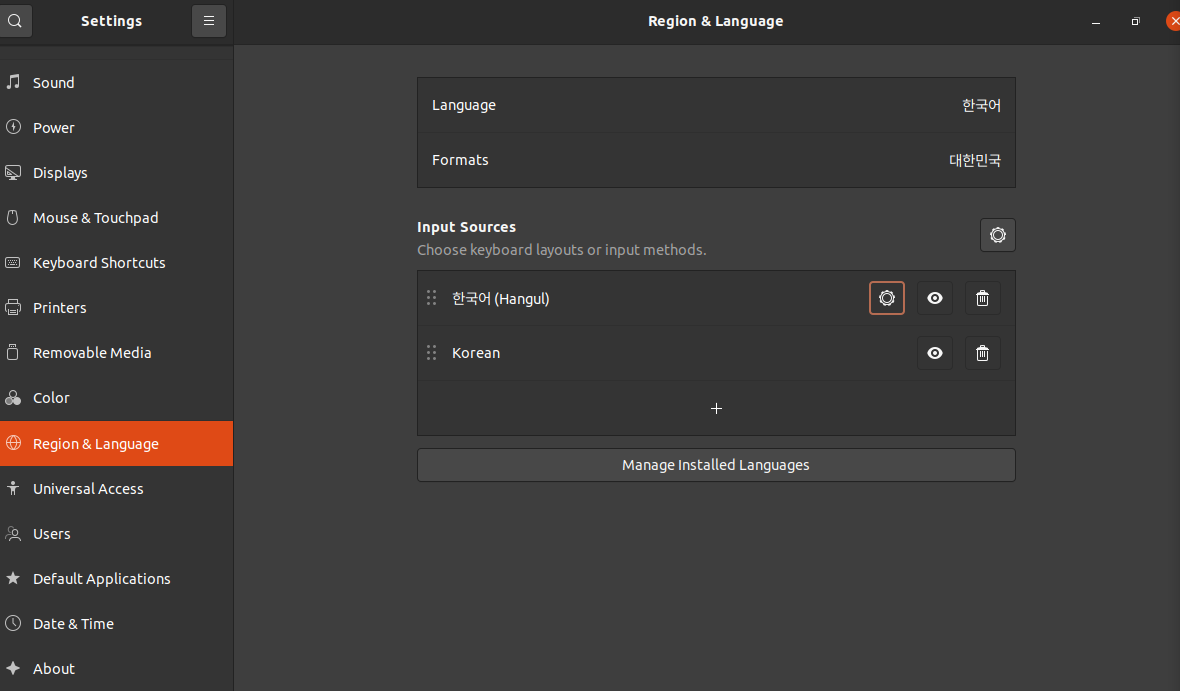Open preferences gear for 한국어 (Hangul)

coord(886,298)
